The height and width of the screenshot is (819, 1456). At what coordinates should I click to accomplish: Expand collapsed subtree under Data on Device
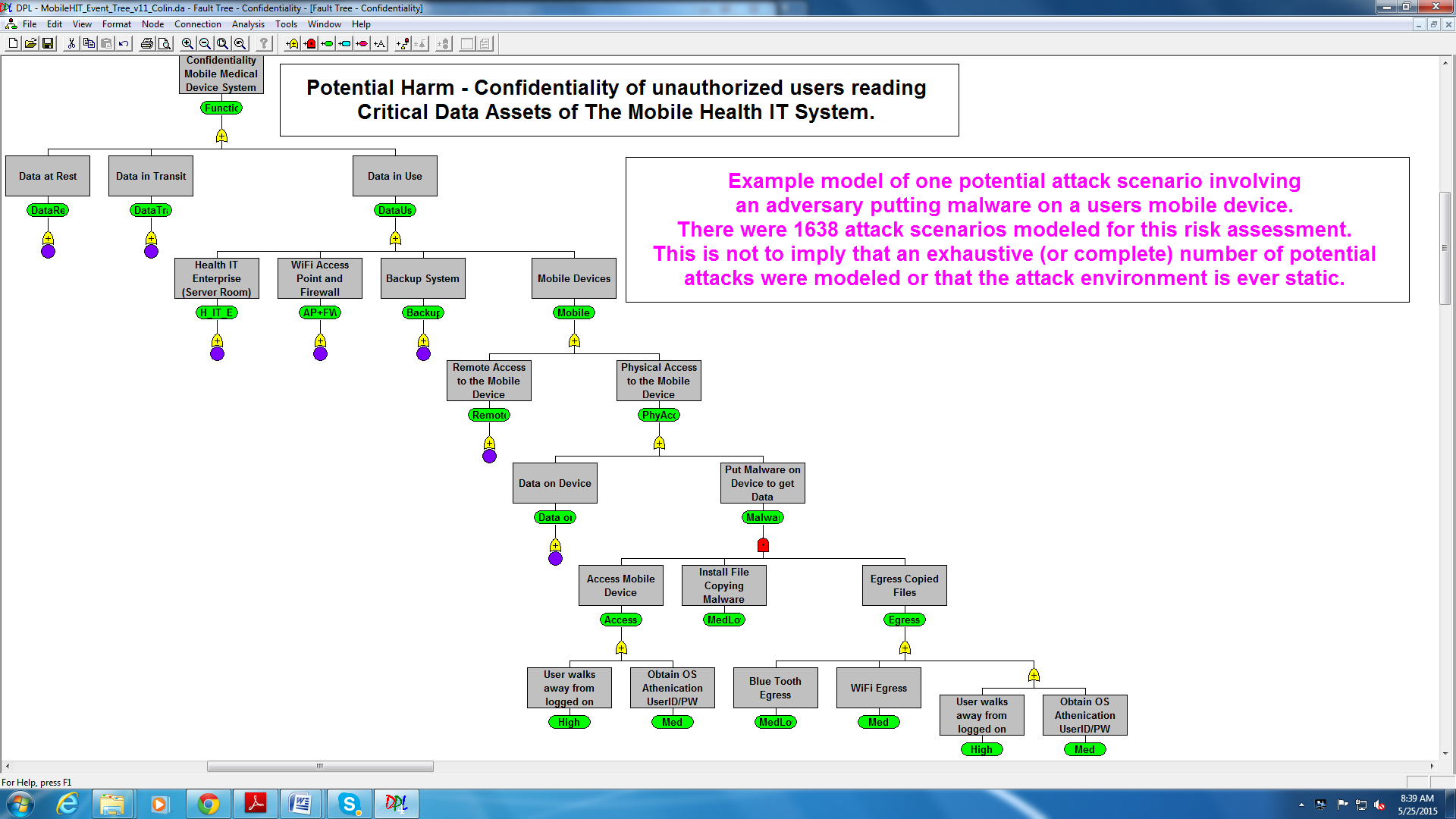click(555, 559)
